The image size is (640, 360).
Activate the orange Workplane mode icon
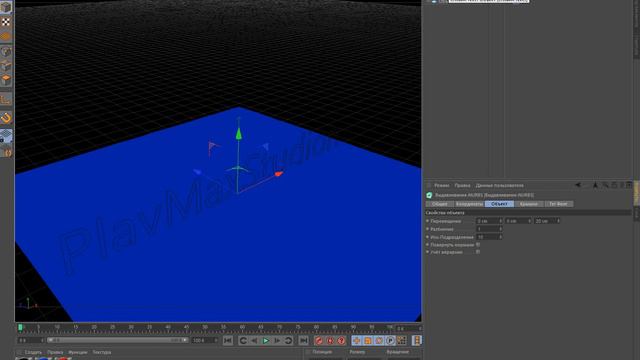point(6,37)
